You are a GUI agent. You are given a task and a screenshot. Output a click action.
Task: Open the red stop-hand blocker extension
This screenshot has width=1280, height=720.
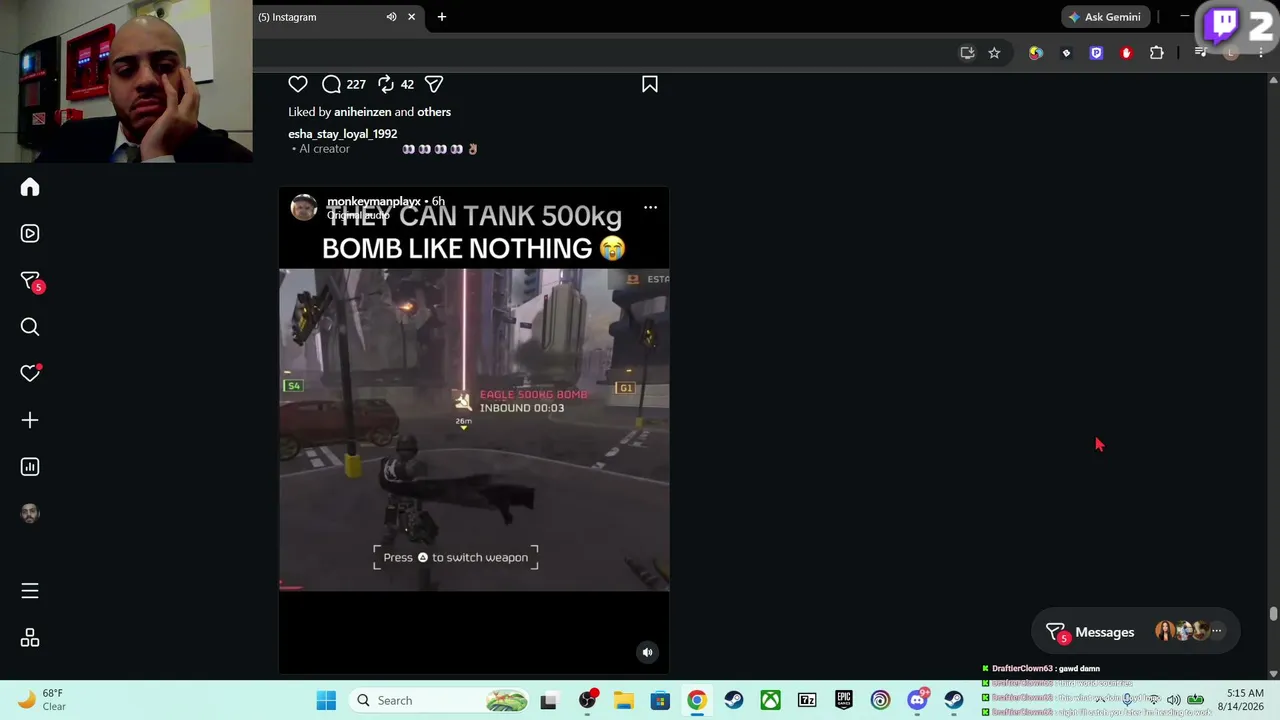1126,53
